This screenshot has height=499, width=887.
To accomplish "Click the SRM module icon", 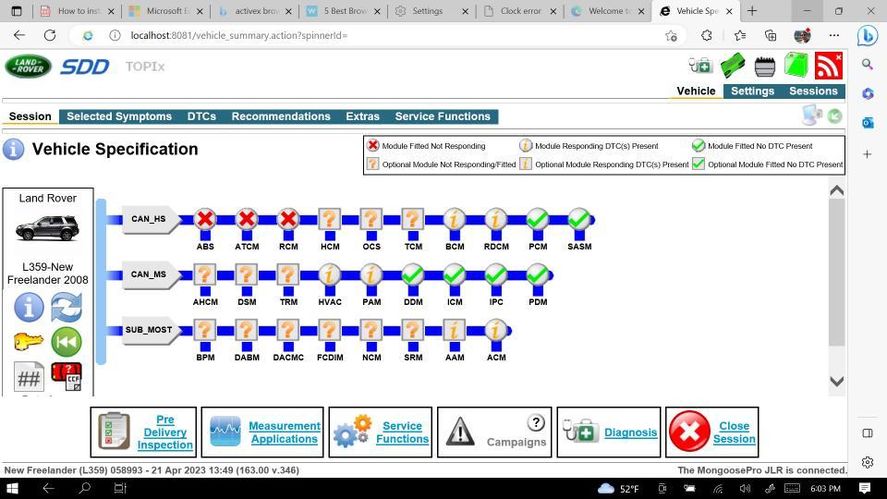I will [413, 330].
